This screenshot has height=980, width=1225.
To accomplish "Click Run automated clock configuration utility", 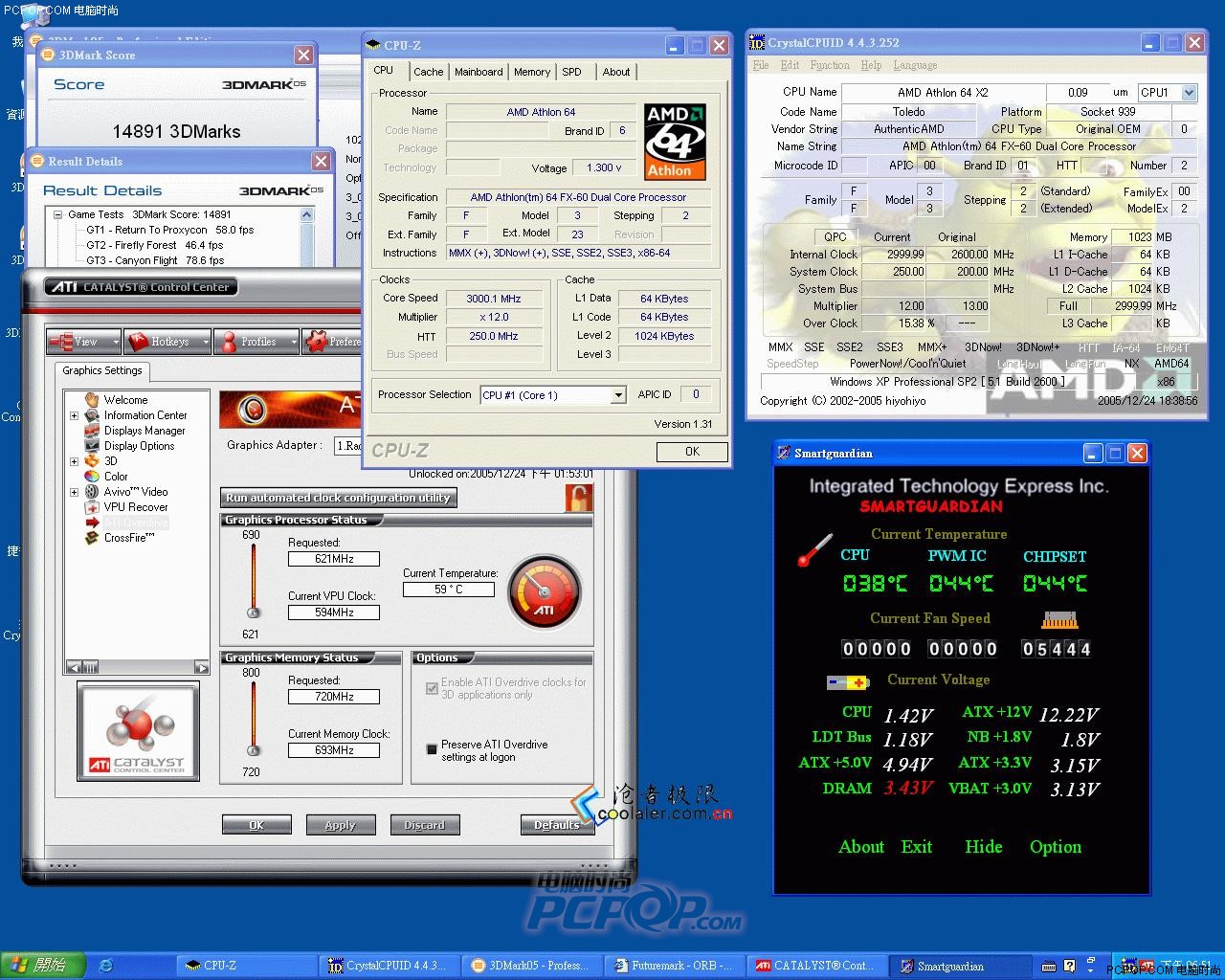I will [339, 498].
